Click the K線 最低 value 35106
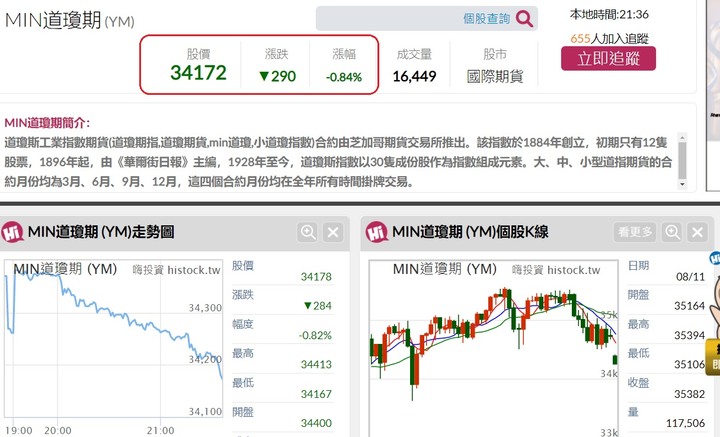The width and height of the screenshot is (720, 437). pyautogui.click(x=689, y=364)
